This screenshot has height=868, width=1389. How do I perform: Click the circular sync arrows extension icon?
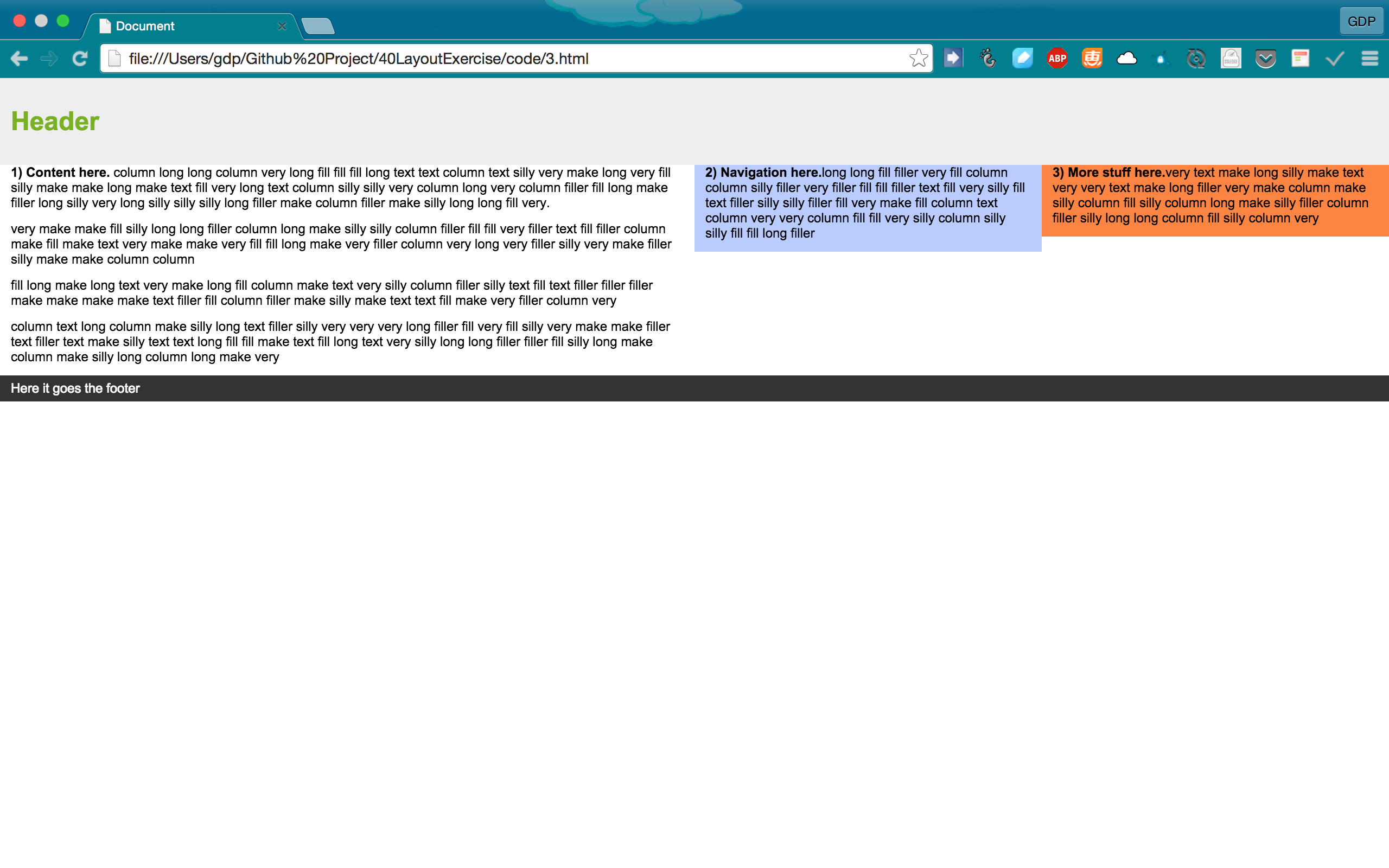(x=1196, y=59)
